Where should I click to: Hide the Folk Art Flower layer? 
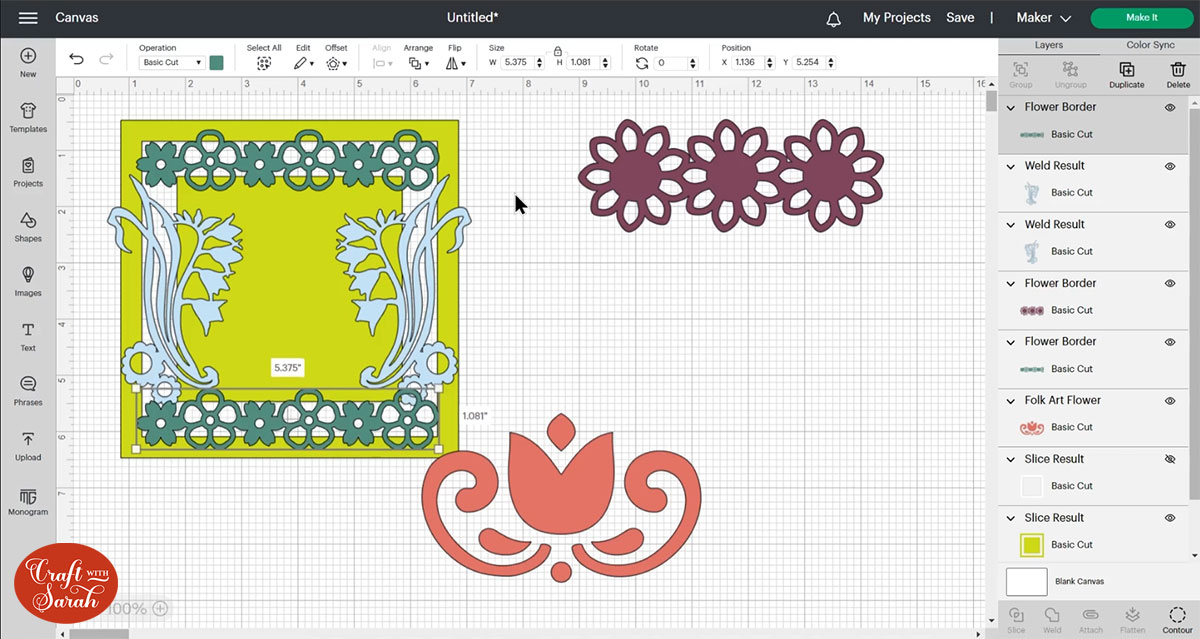click(1170, 401)
